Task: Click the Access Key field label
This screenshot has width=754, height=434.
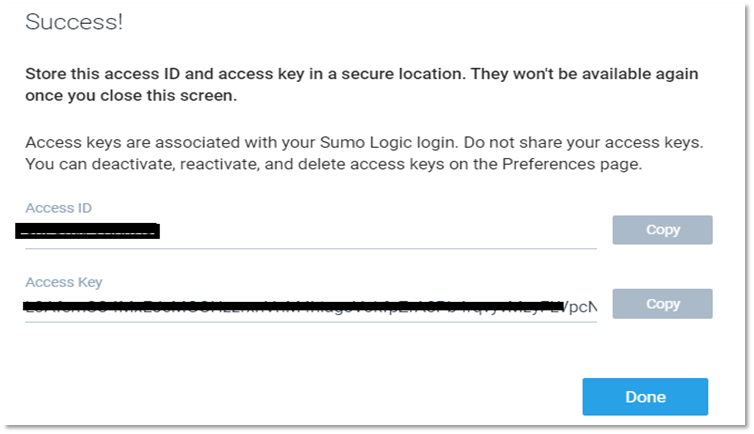Action: [63, 282]
